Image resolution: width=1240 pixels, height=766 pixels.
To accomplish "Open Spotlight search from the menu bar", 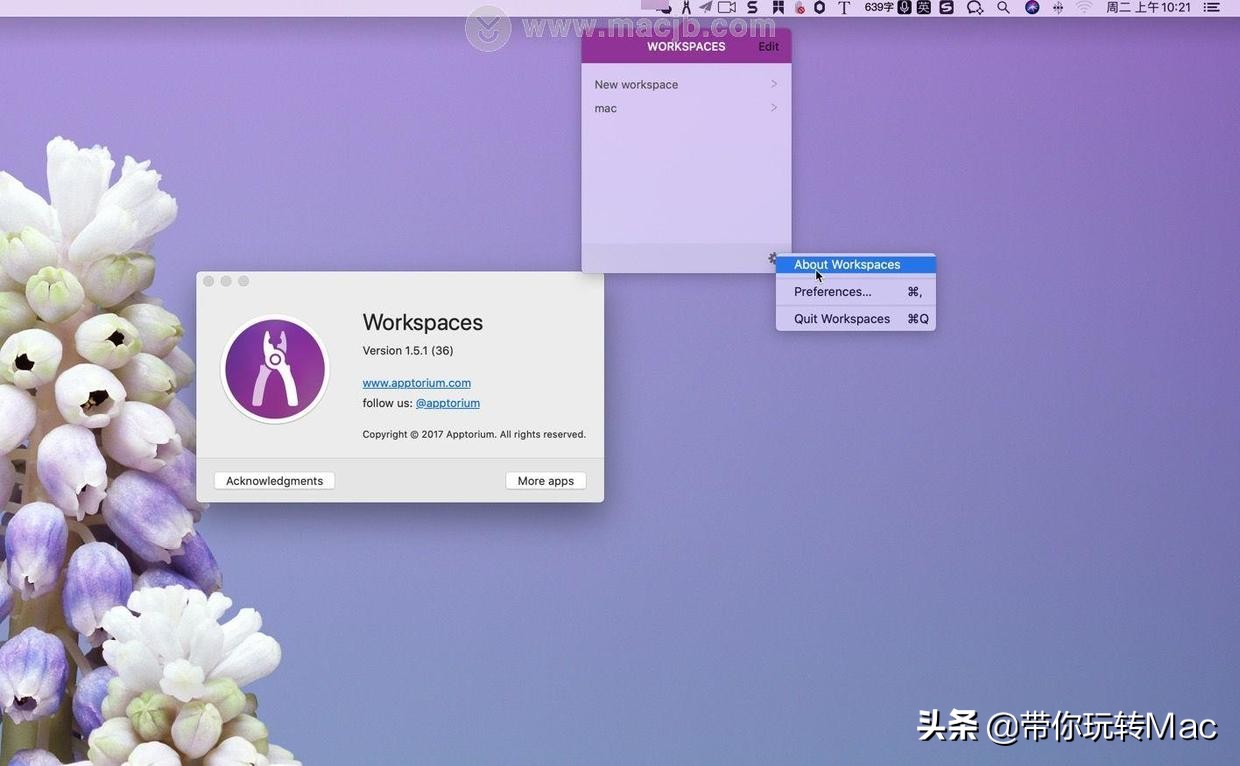I will click(x=1002, y=7).
